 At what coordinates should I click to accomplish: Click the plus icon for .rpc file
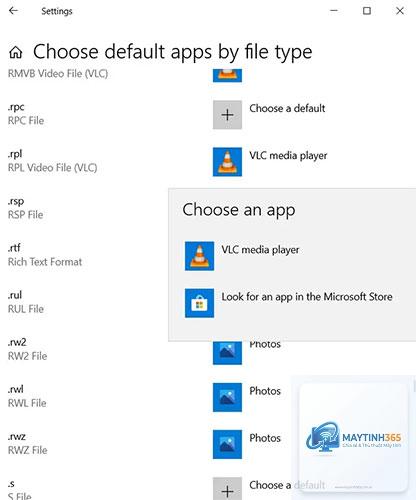tap(227, 115)
